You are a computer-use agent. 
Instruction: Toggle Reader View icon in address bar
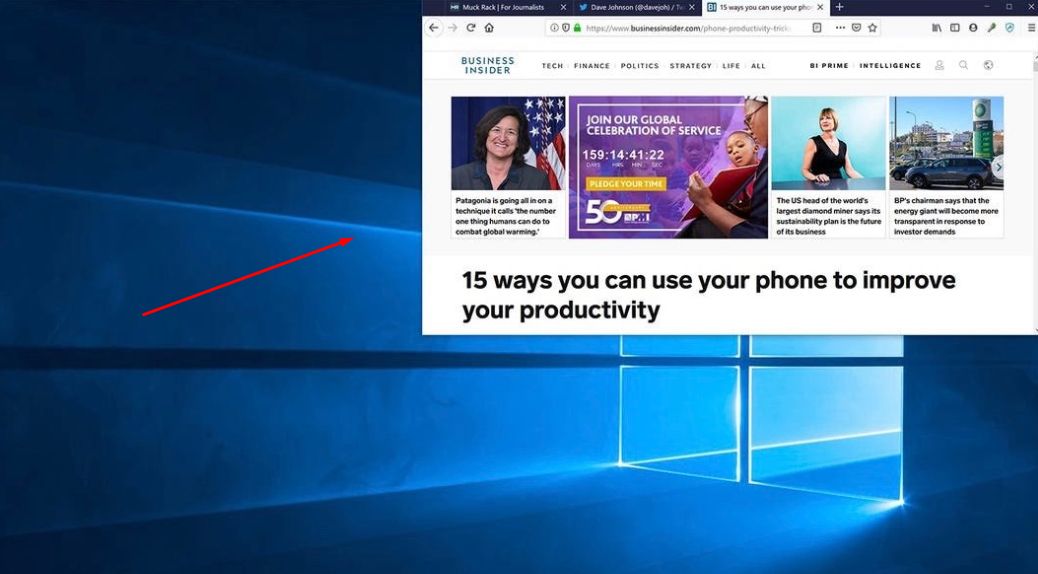coord(817,28)
